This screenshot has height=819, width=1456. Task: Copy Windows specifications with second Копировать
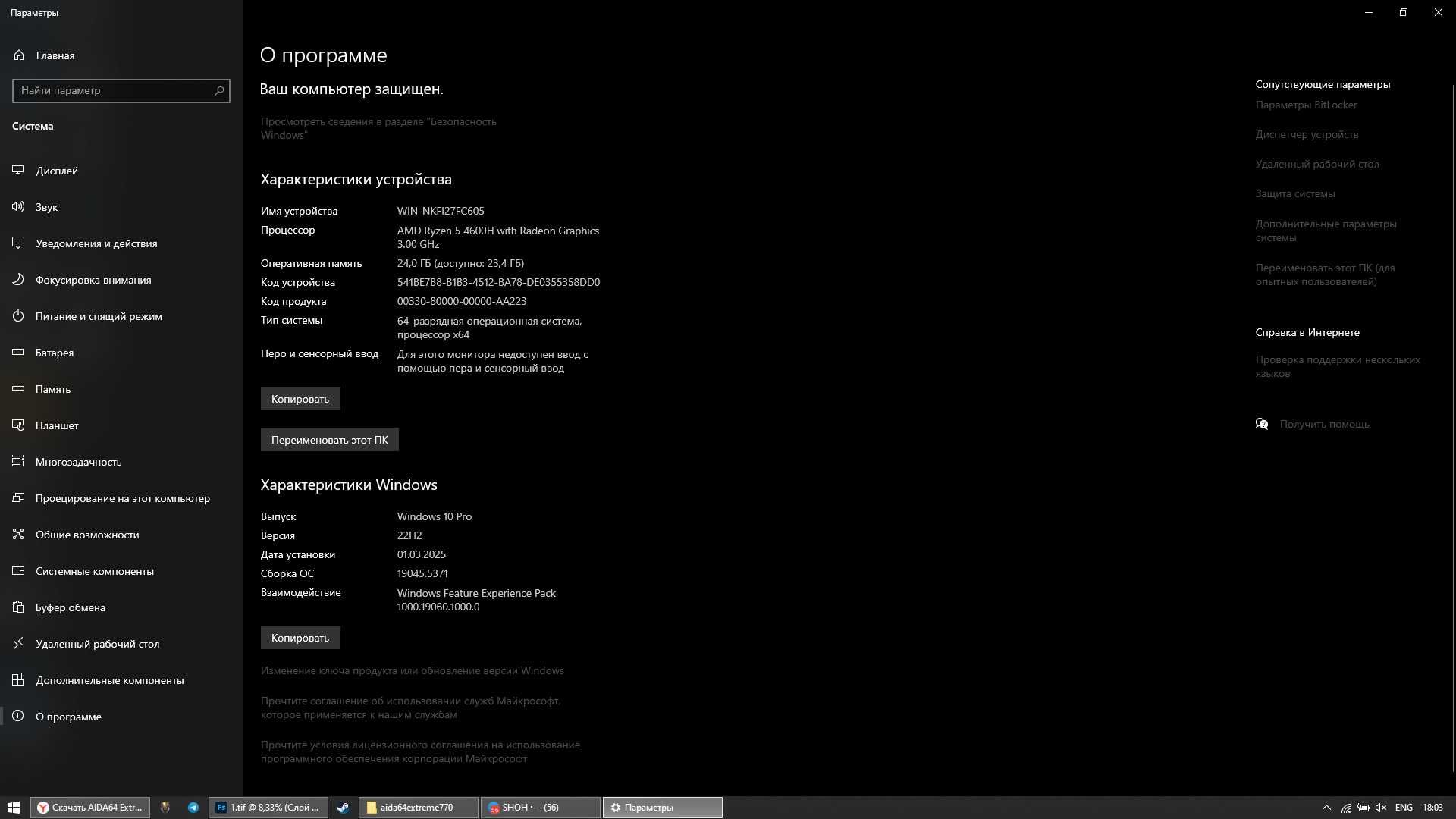(x=300, y=638)
